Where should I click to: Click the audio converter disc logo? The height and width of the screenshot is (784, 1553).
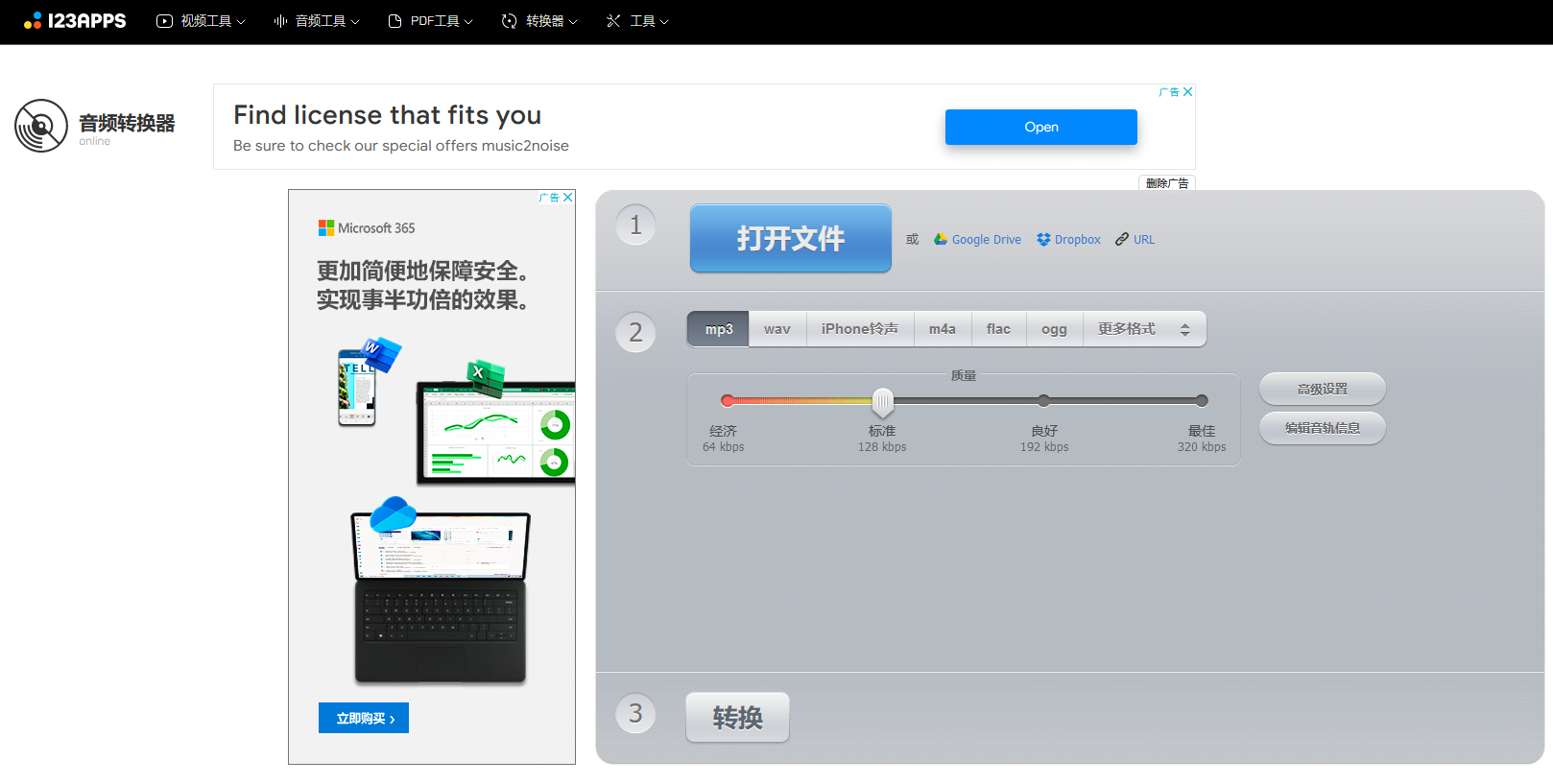point(41,126)
